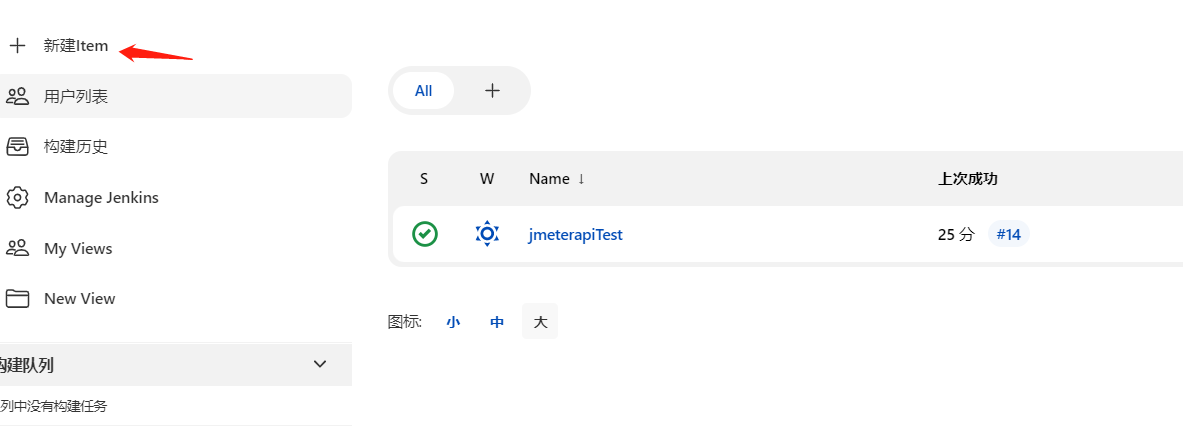Select the All view tab
This screenshot has width=1183, height=429.
(x=423, y=91)
